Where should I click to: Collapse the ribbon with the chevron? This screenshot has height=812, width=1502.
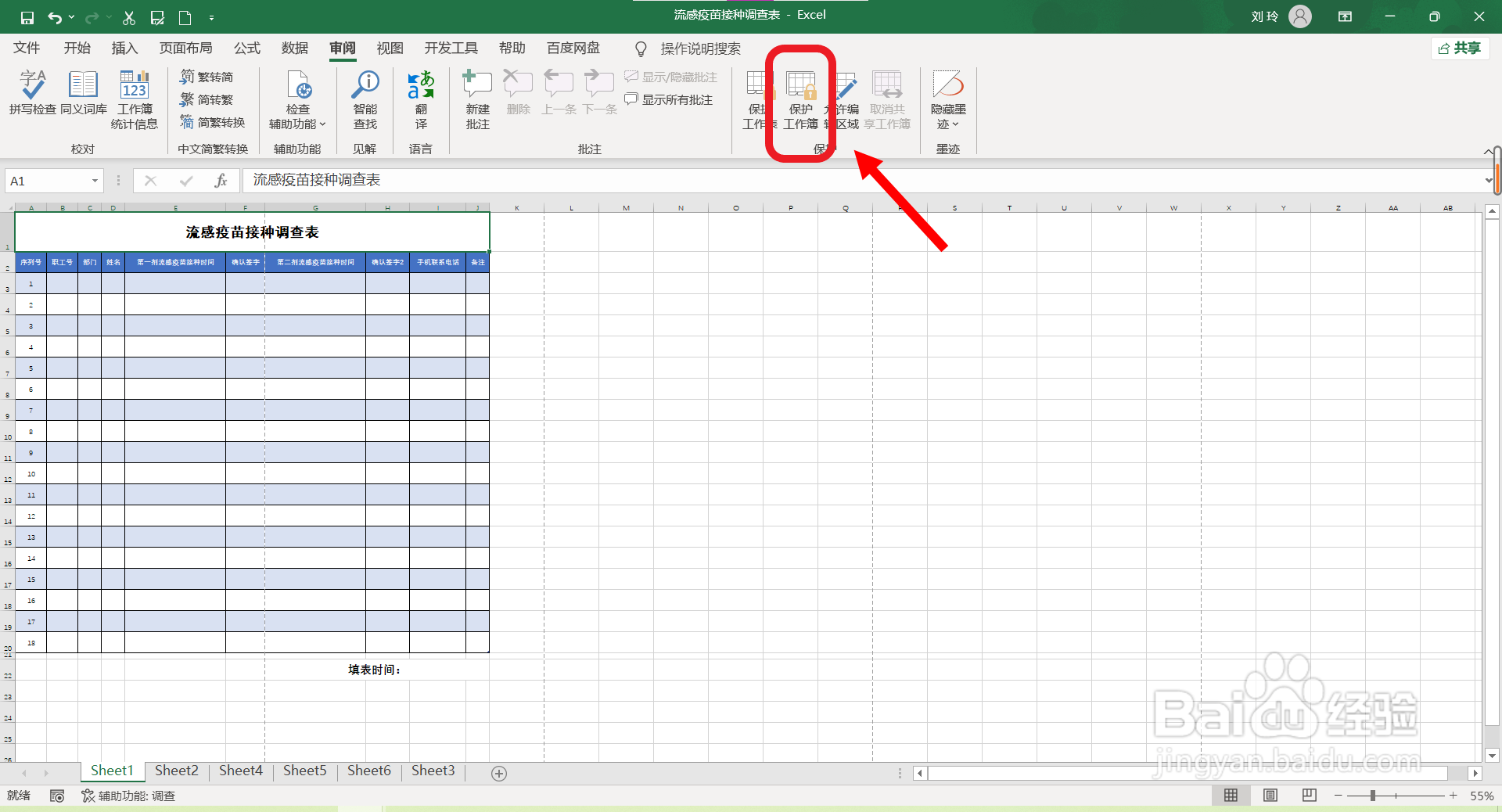click(x=1488, y=151)
